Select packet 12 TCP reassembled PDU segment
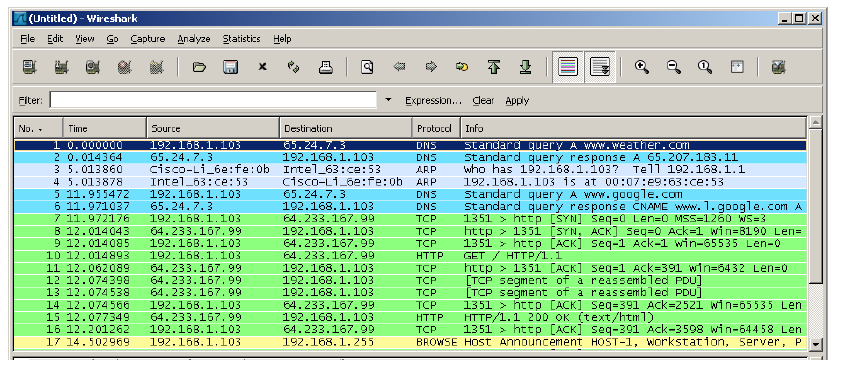The width and height of the screenshot is (844, 366). coord(410,280)
